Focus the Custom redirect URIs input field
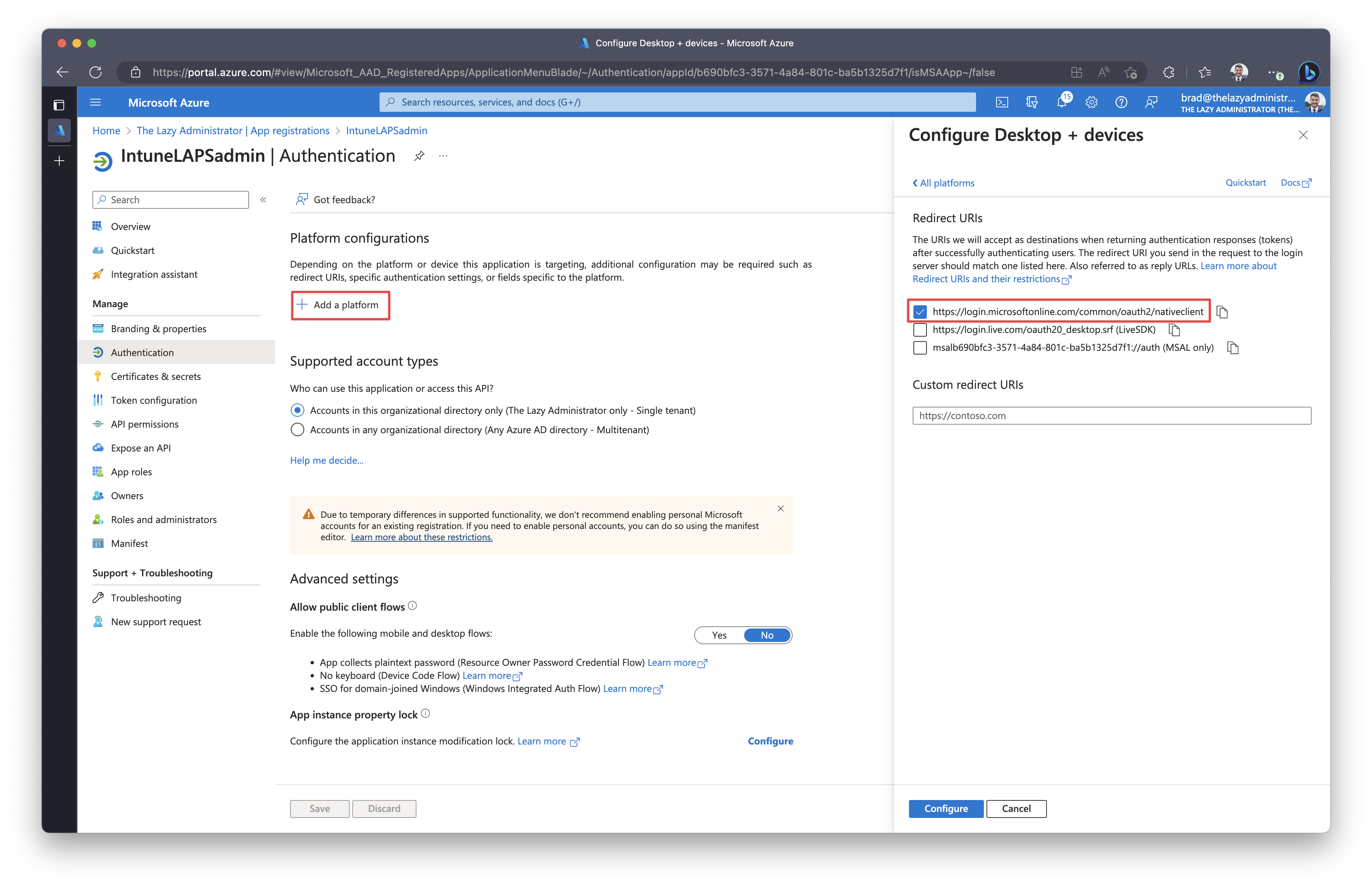Image resolution: width=1372 pixels, height=888 pixels. [1111, 415]
